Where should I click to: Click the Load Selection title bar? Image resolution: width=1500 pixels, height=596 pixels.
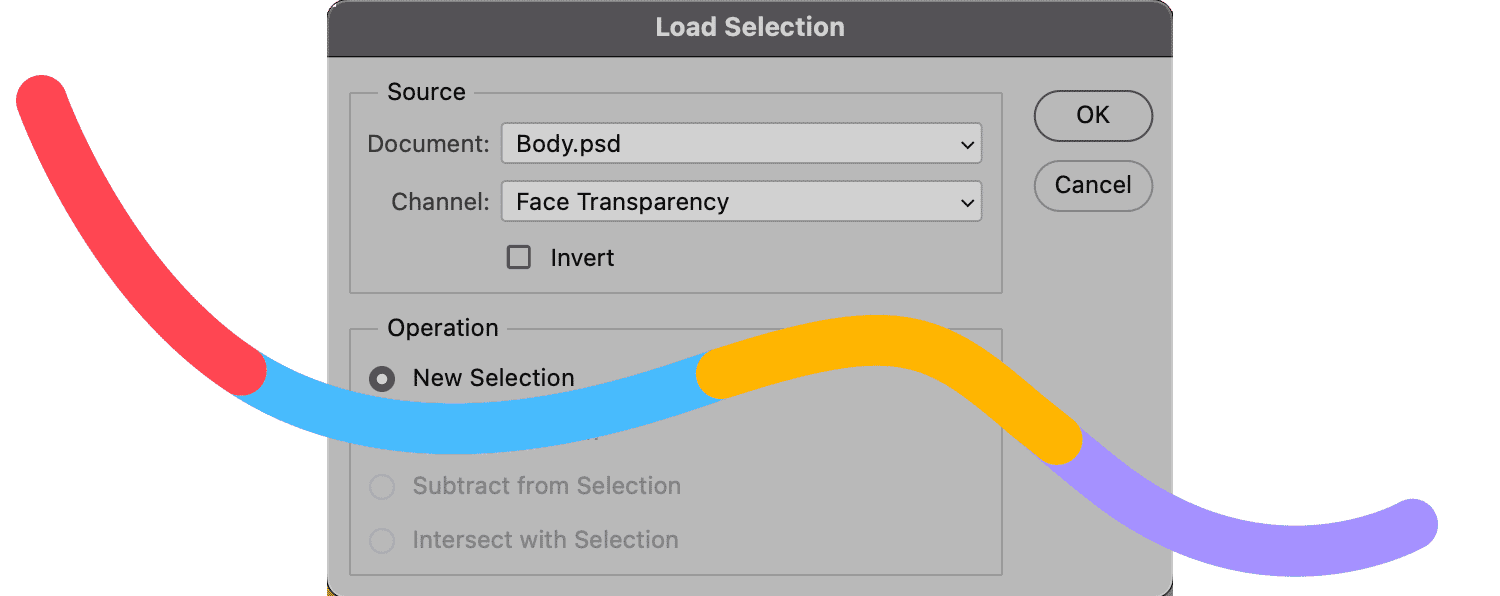[x=749, y=28]
